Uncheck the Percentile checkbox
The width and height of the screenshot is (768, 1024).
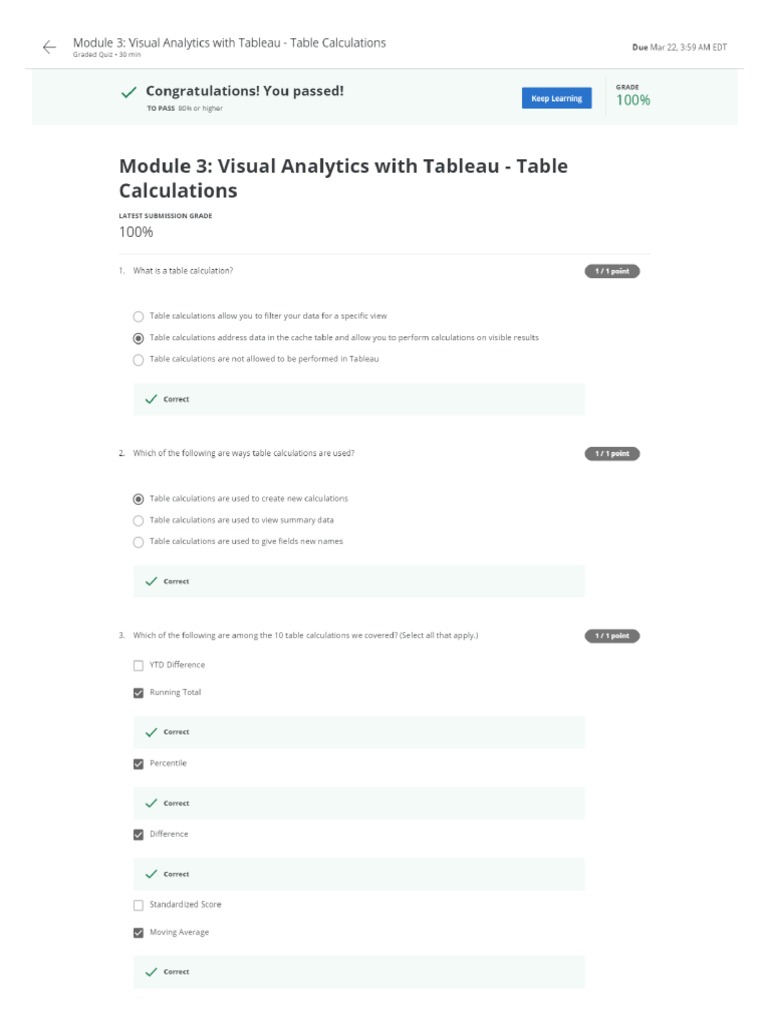(138, 764)
